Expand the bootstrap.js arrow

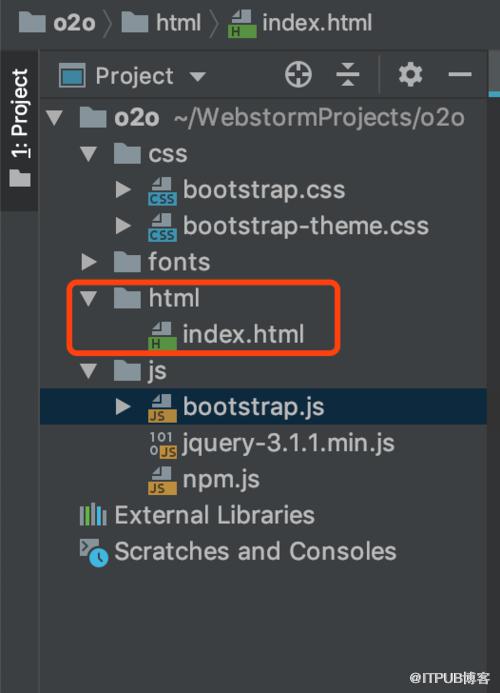tap(123, 407)
